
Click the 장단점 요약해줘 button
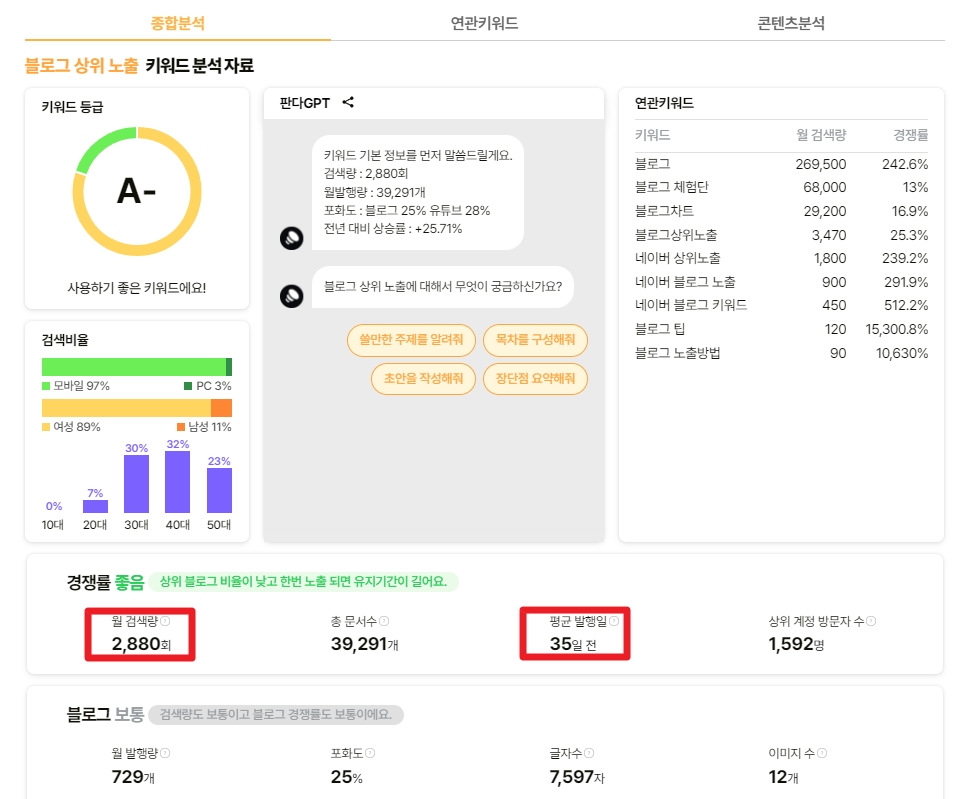pyautogui.click(x=535, y=379)
